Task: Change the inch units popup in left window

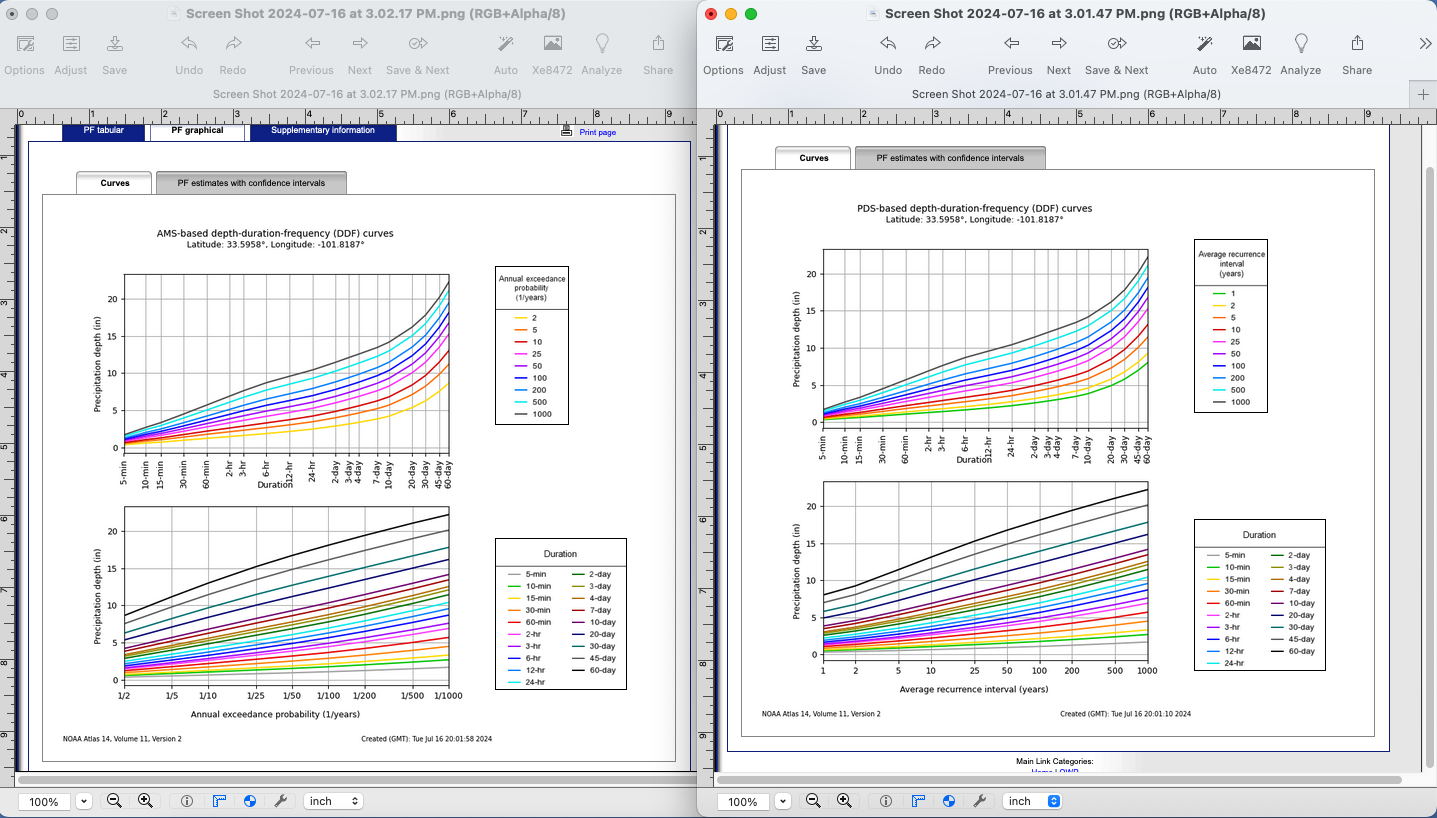Action: coord(333,801)
